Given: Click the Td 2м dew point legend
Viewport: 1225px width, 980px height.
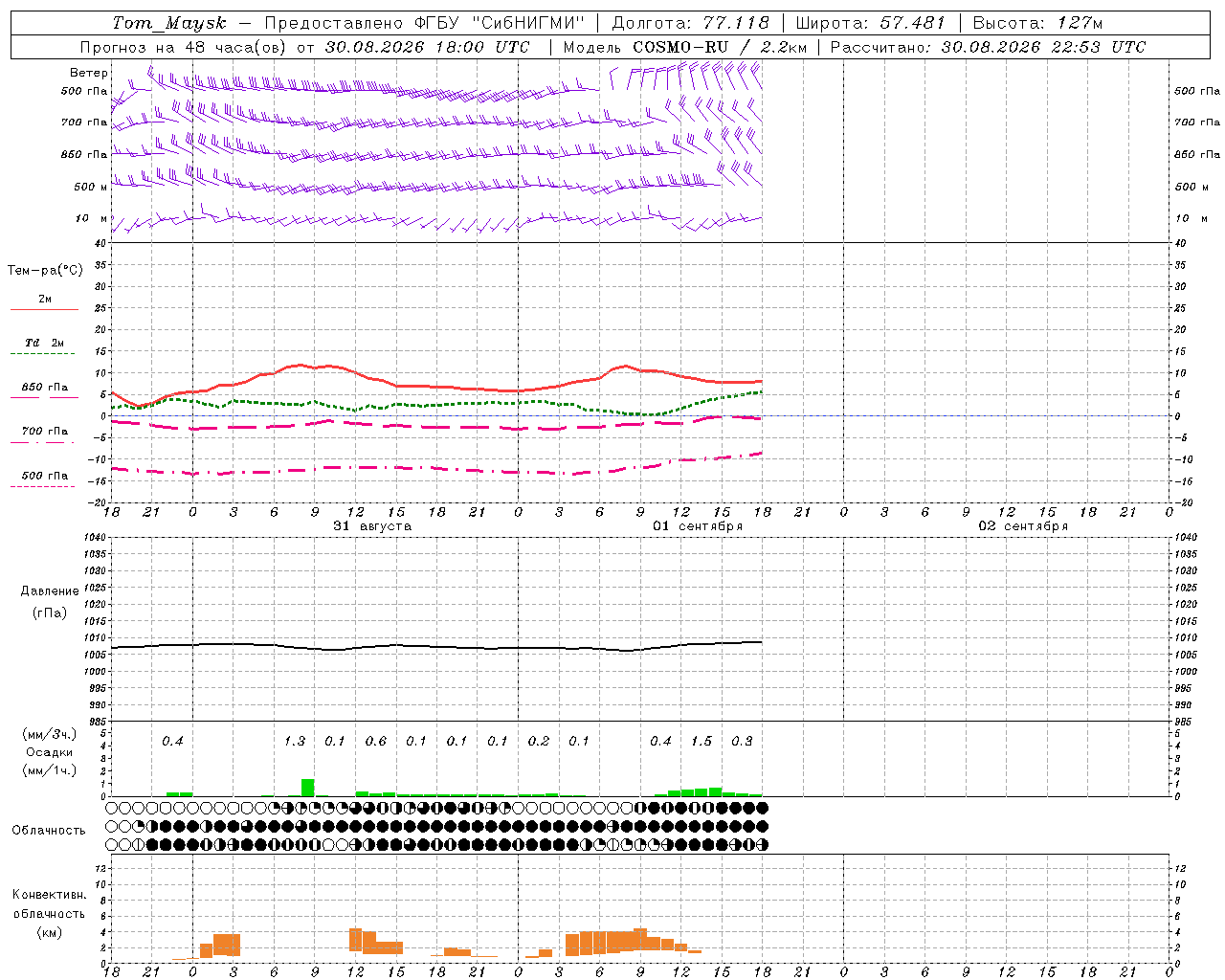Looking at the screenshot, I should [45, 345].
